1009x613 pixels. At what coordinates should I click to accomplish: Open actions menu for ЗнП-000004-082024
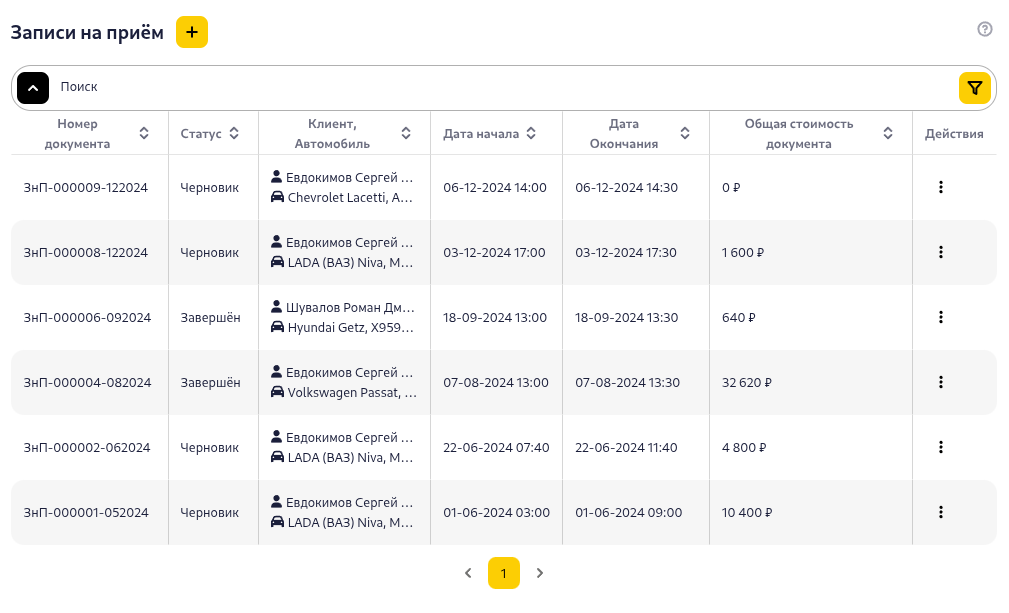point(940,382)
